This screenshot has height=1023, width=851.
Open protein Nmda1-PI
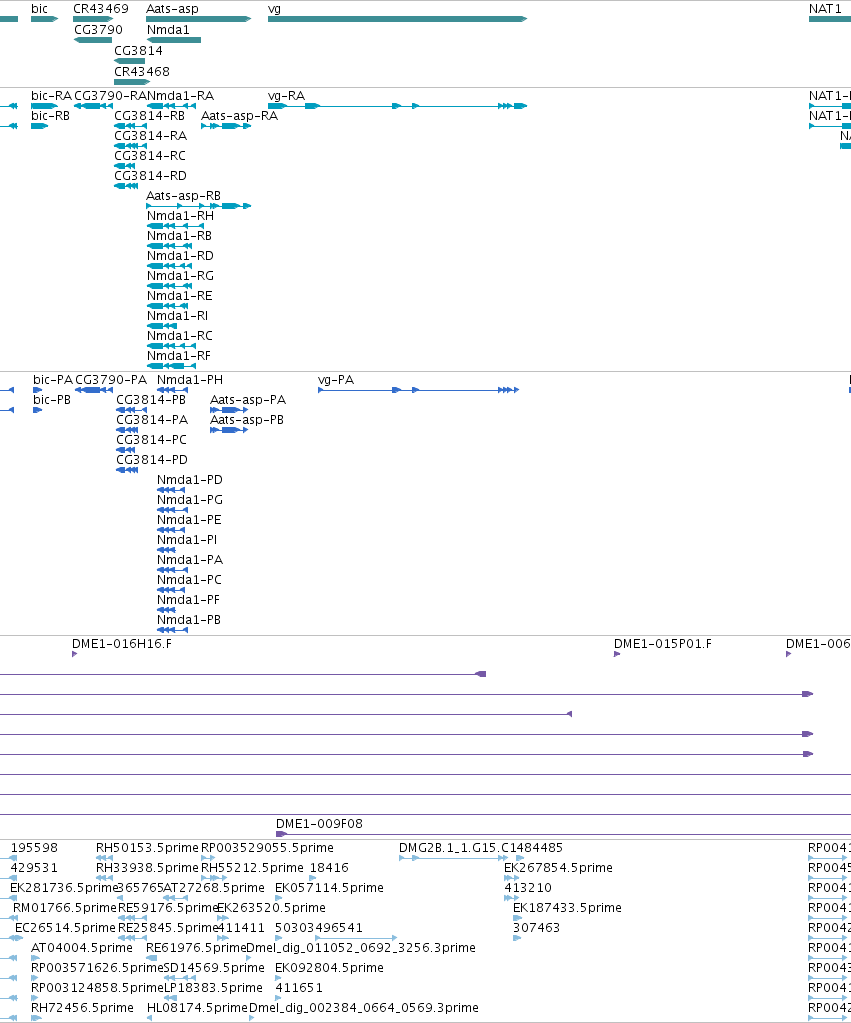(187, 540)
